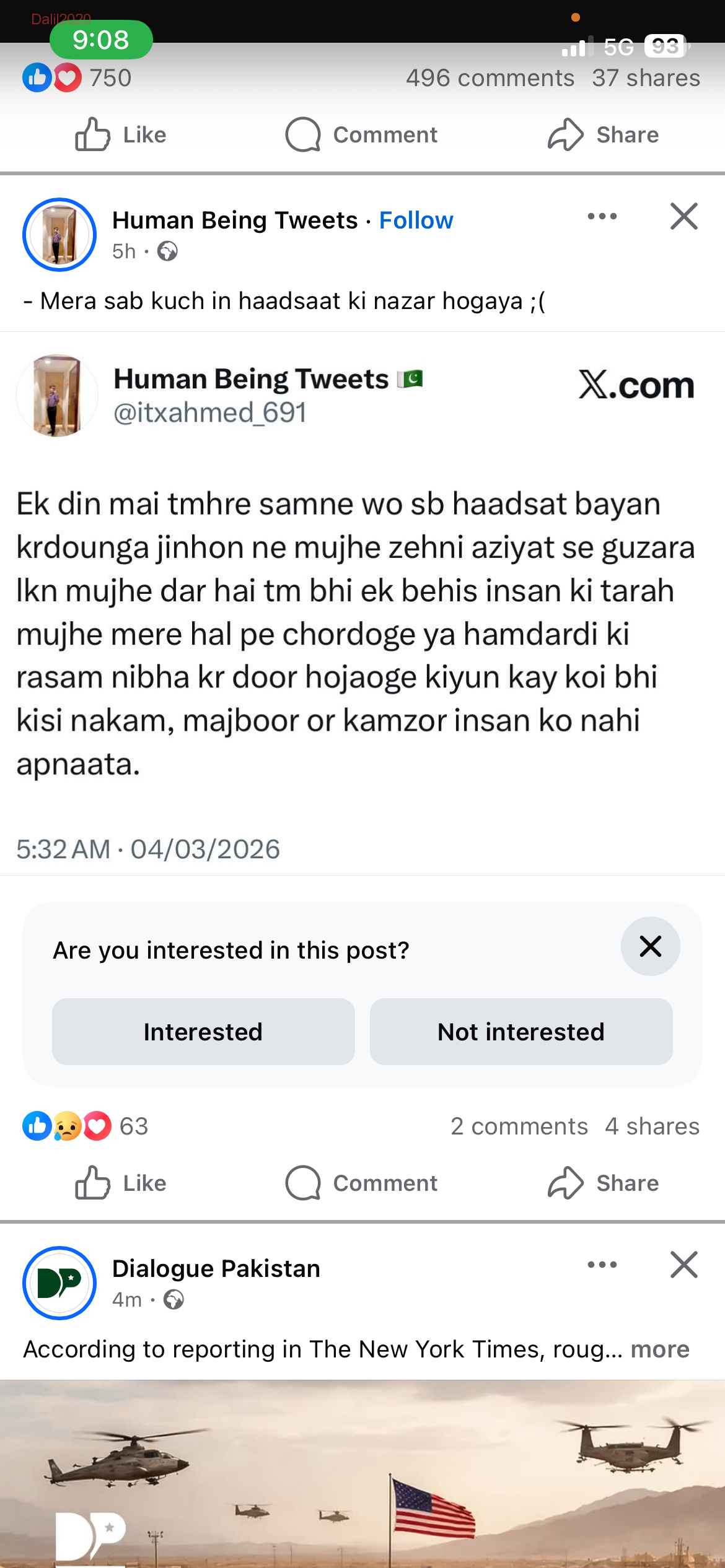Open the 496 comments list
Viewport: 725px width, 1568px height.
coord(490,77)
